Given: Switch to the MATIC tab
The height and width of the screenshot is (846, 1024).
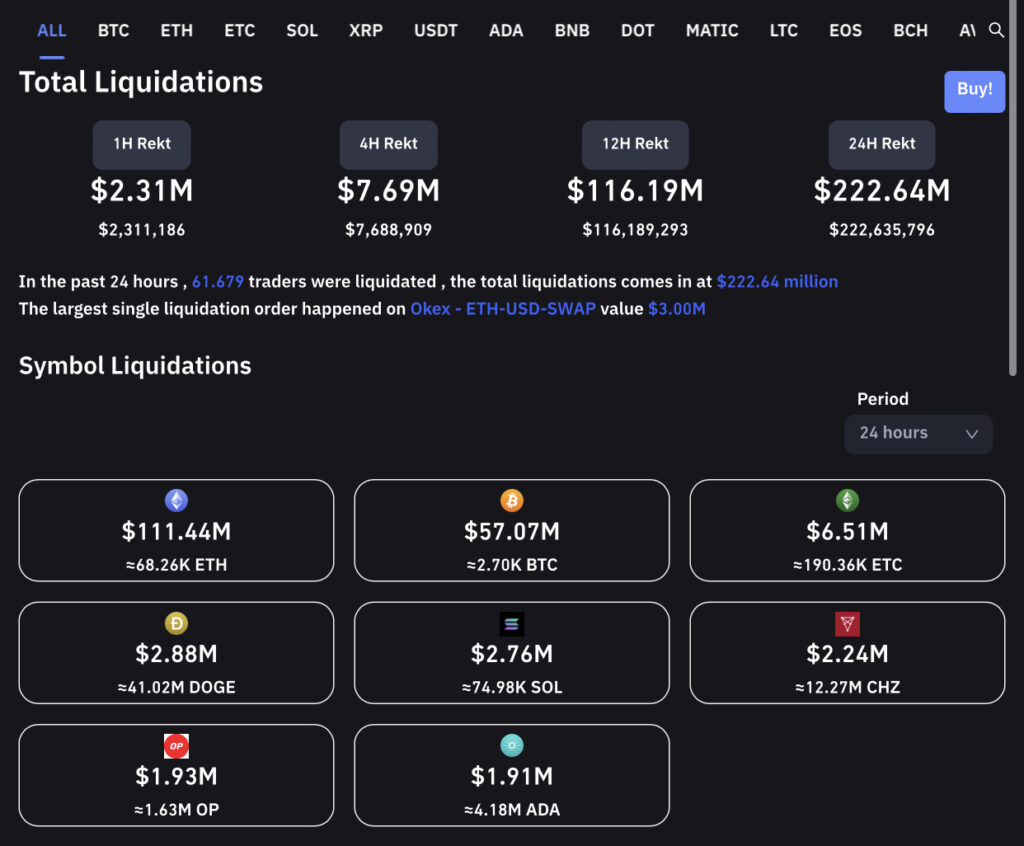Looking at the screenshot, I should (x=711, y=30).
